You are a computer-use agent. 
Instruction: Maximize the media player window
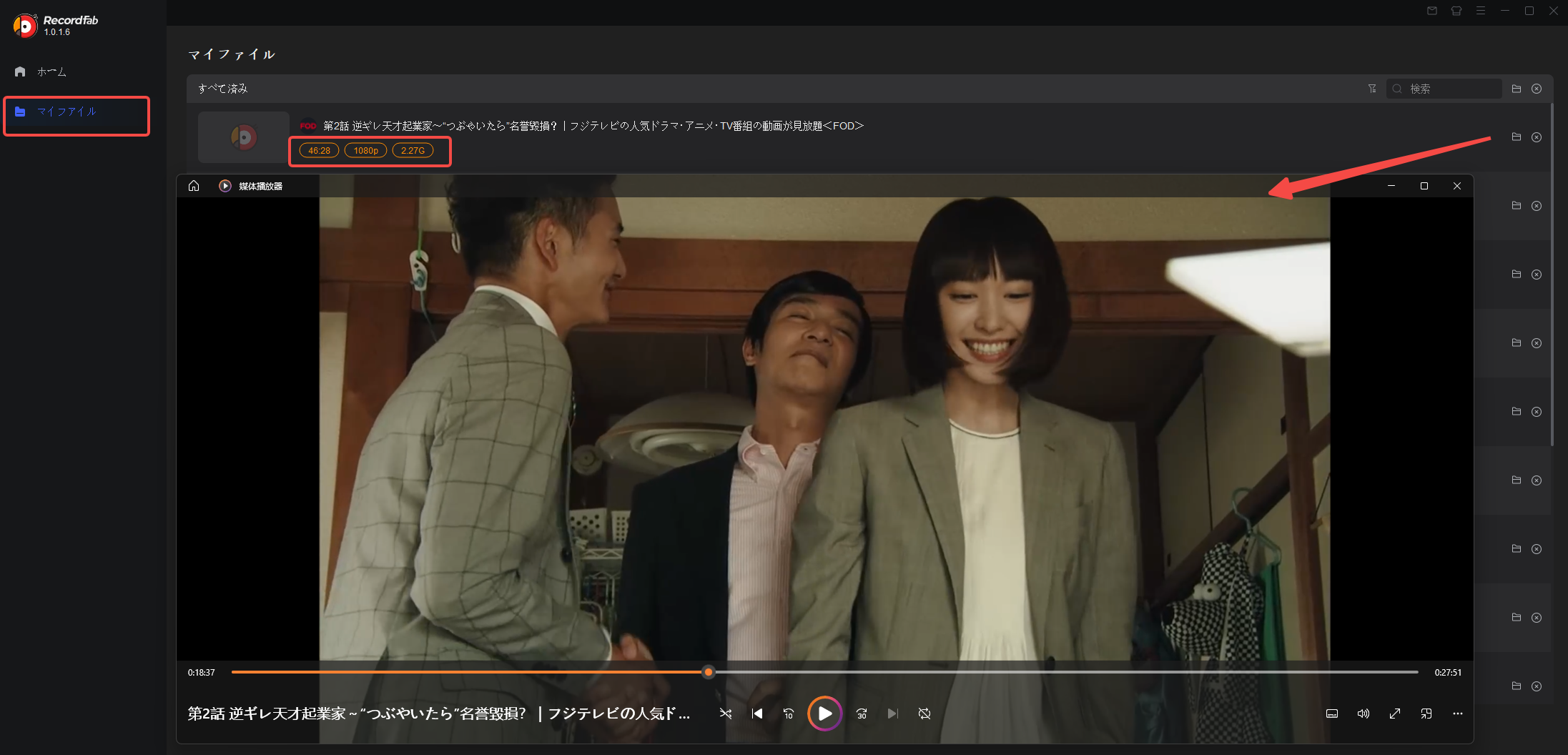[1424, 186]
